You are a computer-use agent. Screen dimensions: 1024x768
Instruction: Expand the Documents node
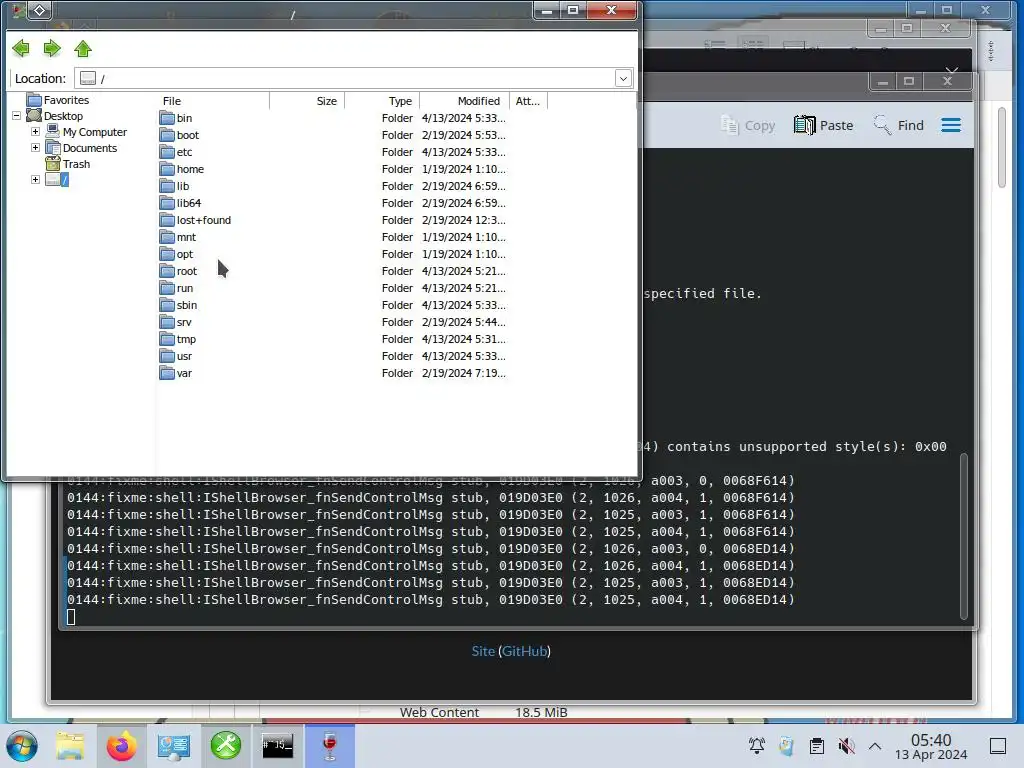tap(35, 148)
